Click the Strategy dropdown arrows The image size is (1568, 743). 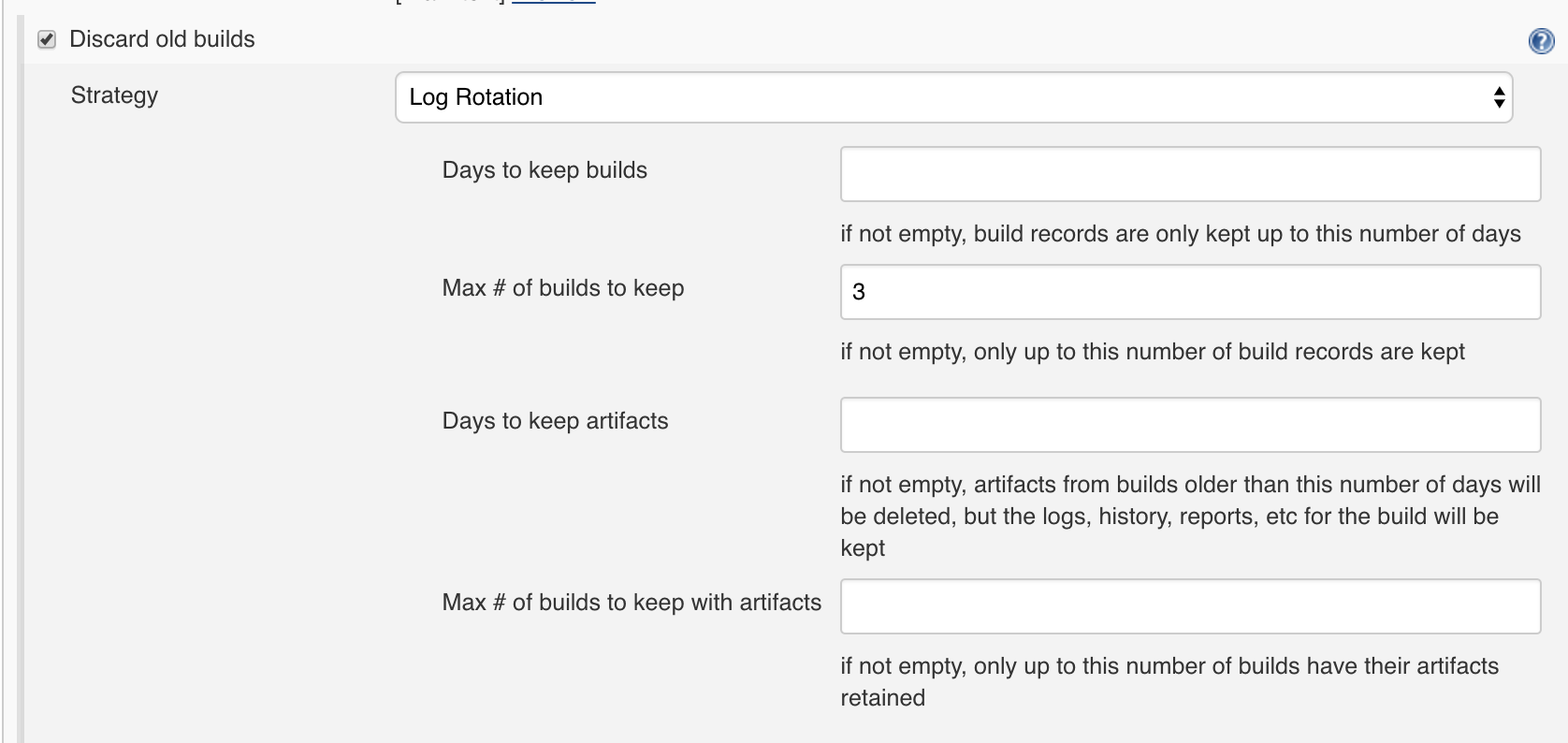(x=1499, y=97)
